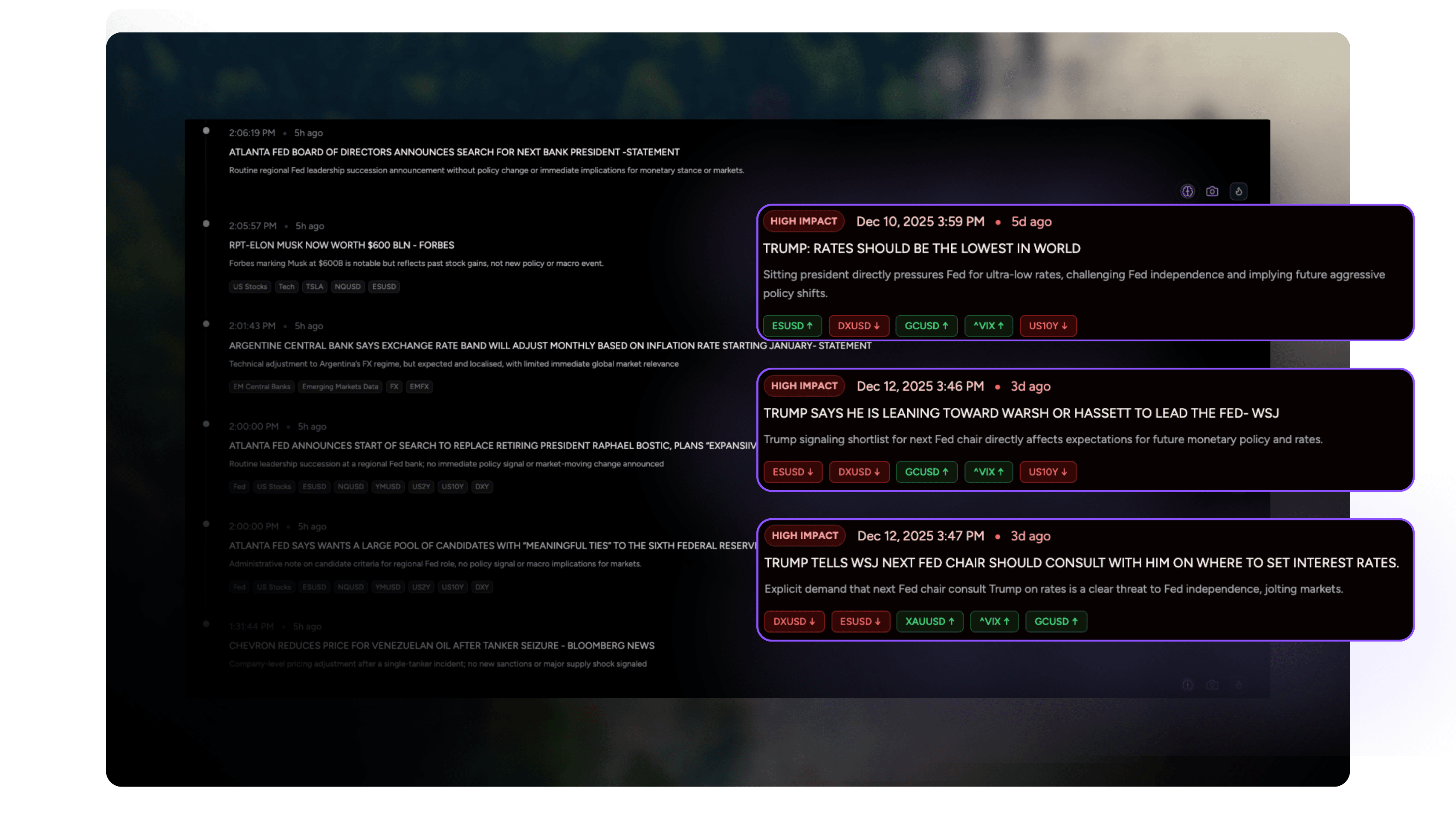
Task: Select US10Y tag on Raphael Bostic story
Action: click(453, 487)
